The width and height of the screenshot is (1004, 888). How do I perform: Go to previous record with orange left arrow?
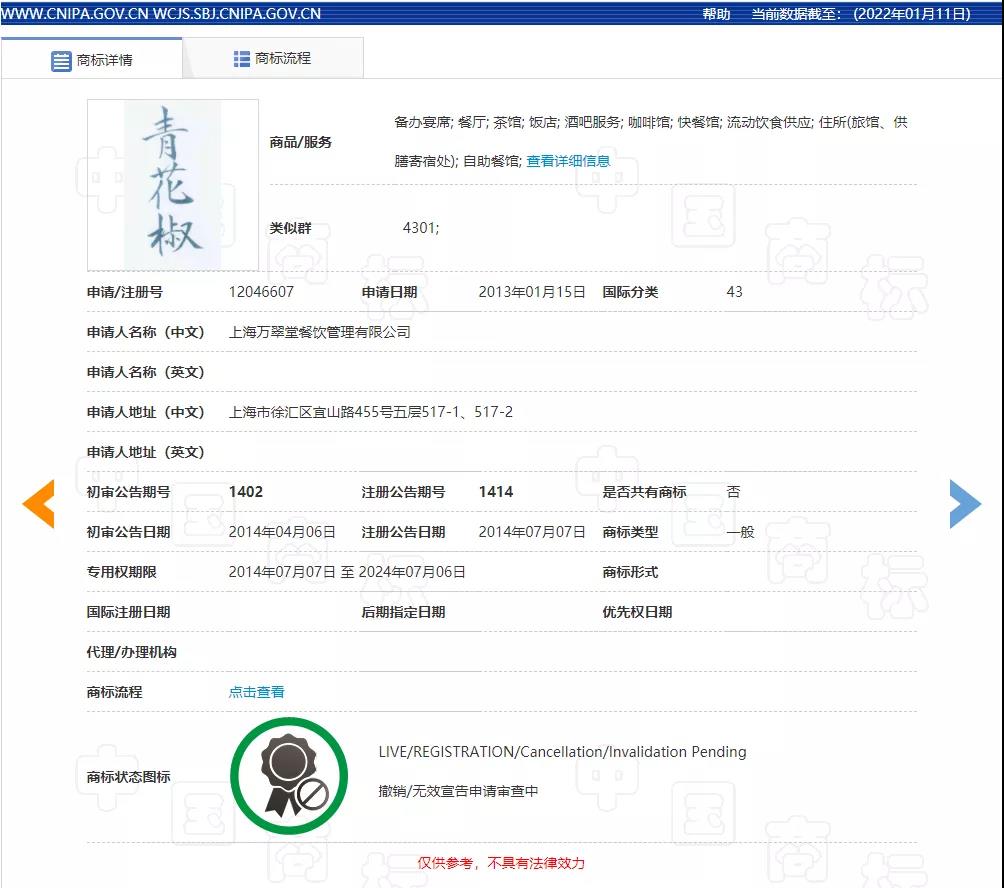point(38,504)
